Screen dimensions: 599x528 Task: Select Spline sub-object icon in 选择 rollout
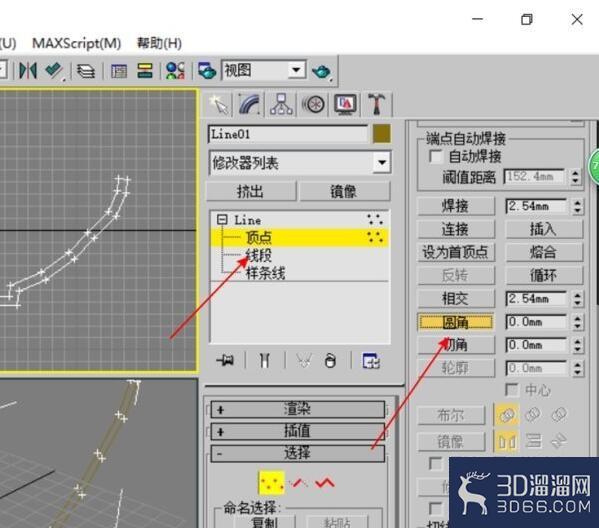pyautogui.click(x=325, y=483)
